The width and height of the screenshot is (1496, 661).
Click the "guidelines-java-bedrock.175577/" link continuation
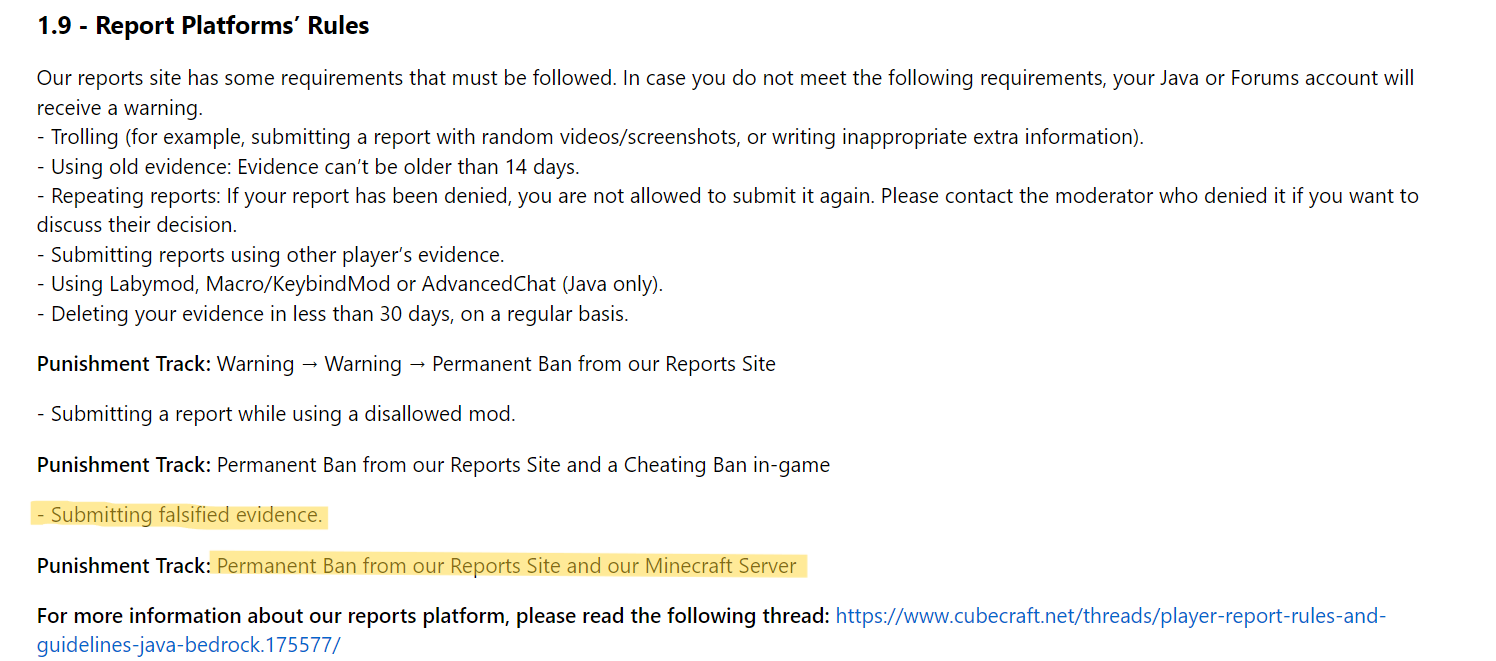[189, 645]
